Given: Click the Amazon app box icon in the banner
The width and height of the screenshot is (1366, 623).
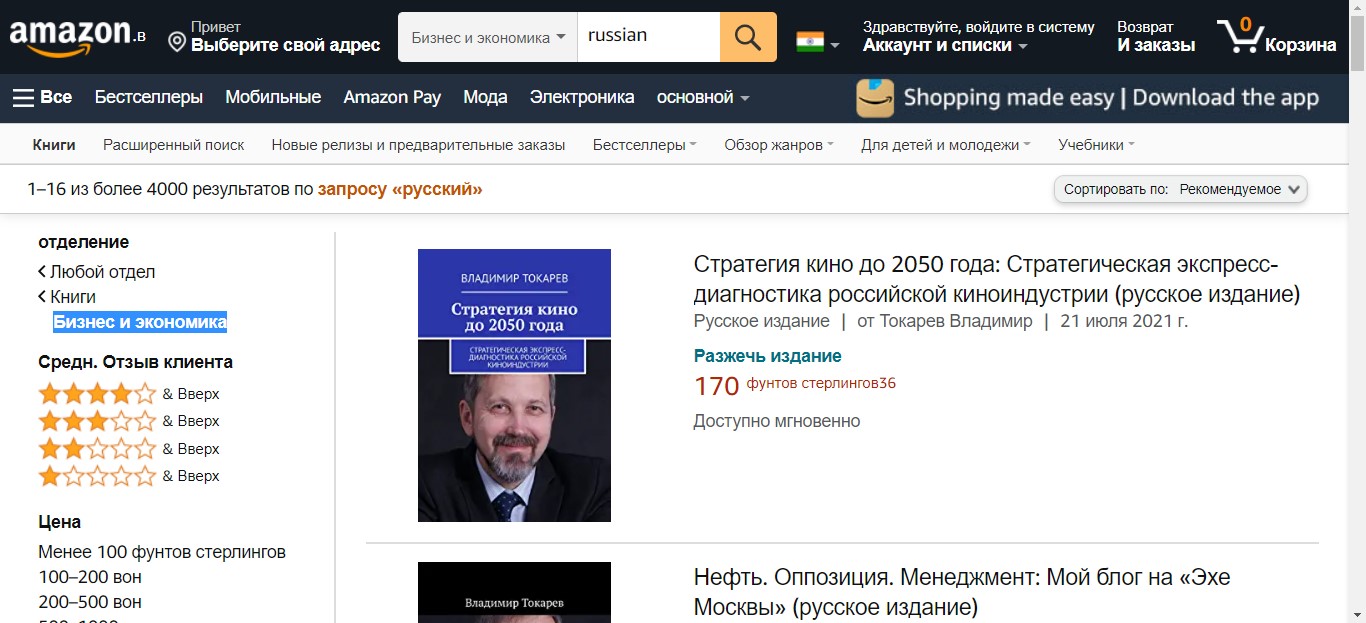Looking at the screenshot, I should [875, 98].
